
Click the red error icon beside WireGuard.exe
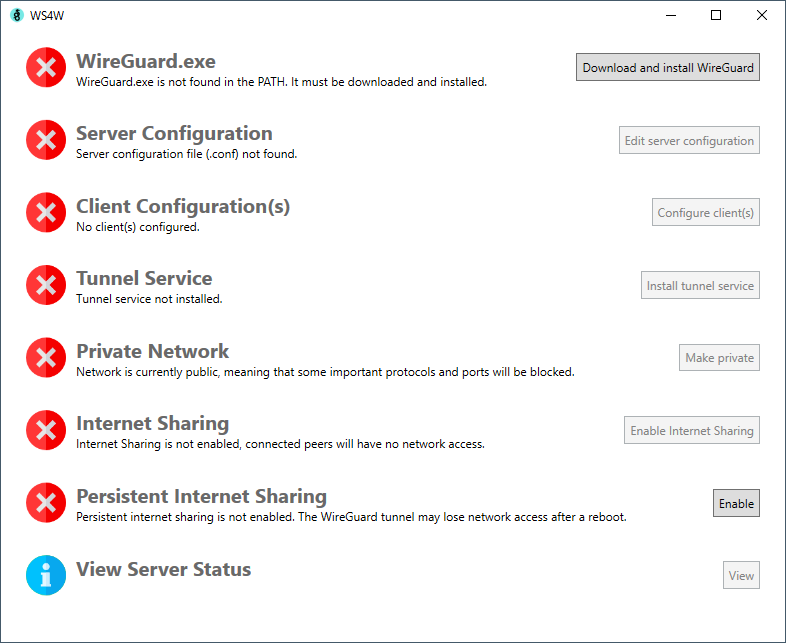(46, 67)
